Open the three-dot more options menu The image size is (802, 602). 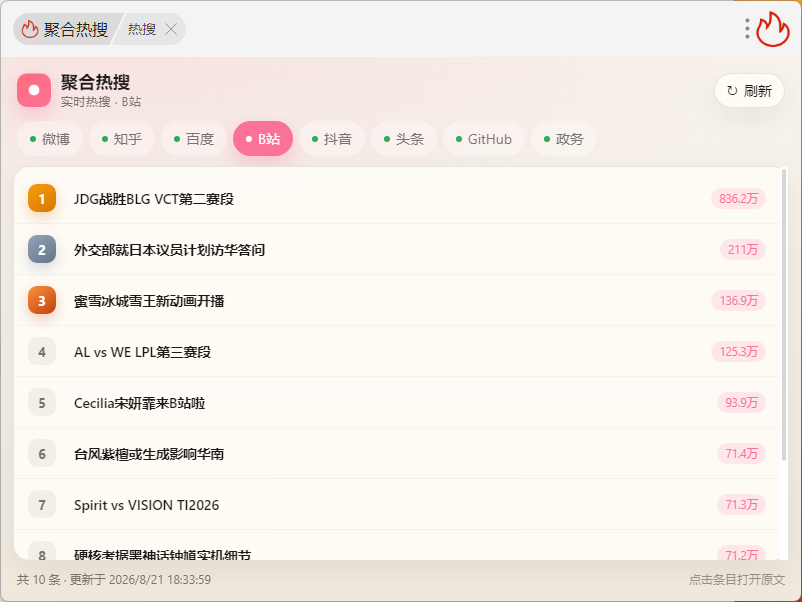point(747,29)
